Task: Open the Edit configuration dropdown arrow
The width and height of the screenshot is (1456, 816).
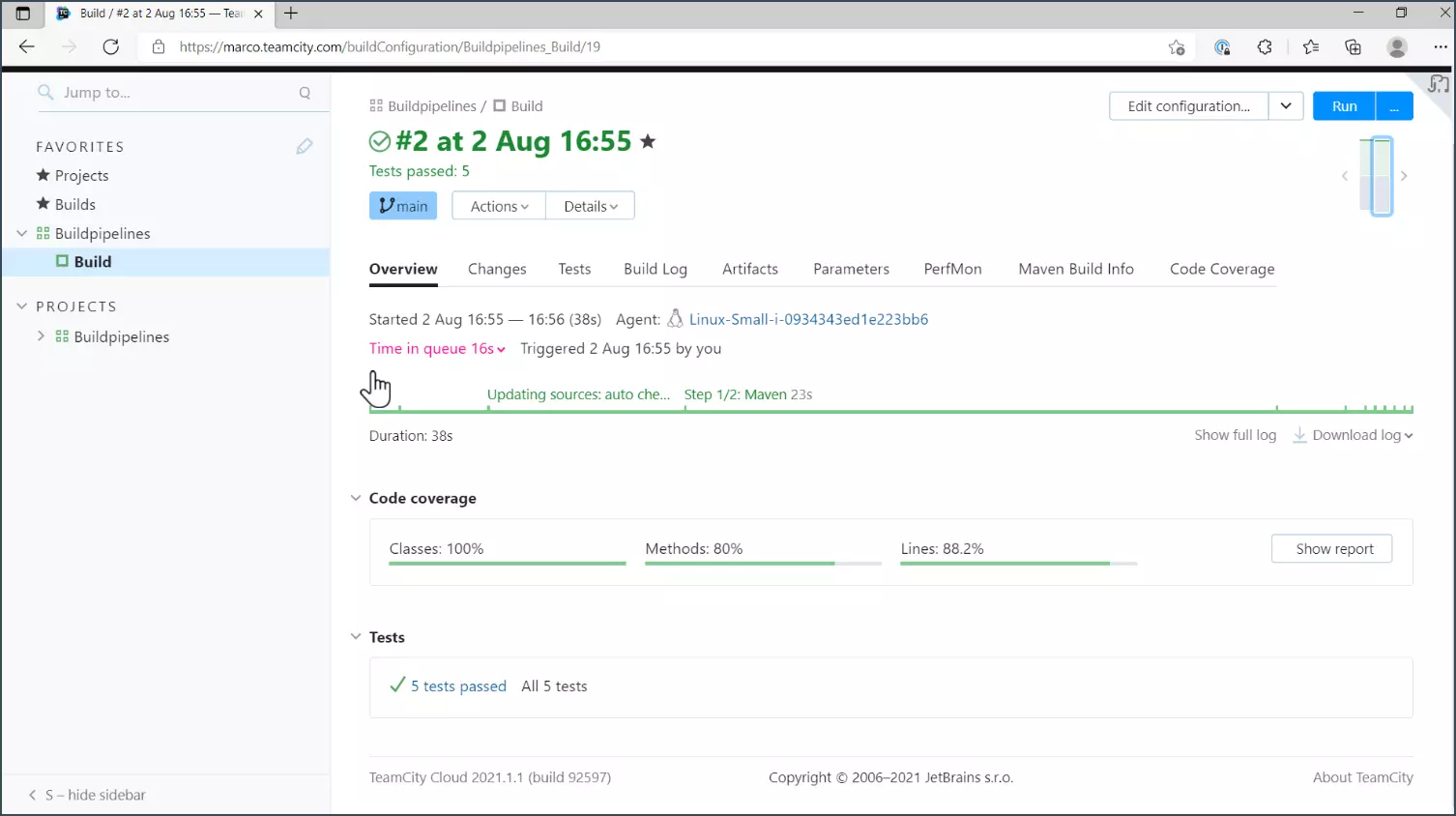Action: click(x=1286, y=106)
